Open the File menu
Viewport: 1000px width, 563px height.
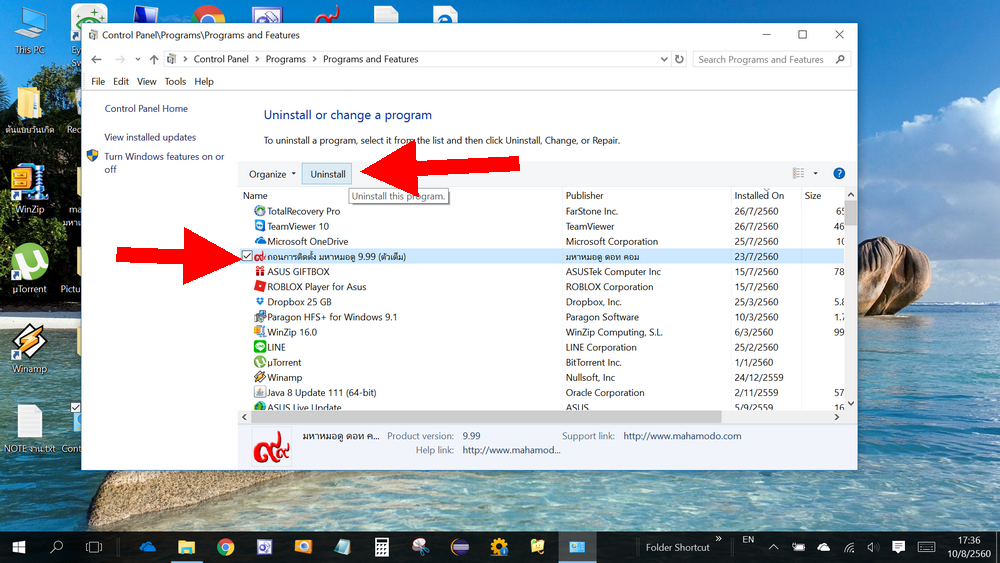pyautogui.click(x=98, y=82)
